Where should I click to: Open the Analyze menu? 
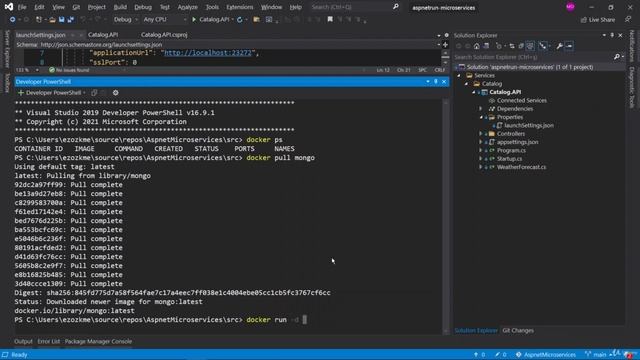187,7
